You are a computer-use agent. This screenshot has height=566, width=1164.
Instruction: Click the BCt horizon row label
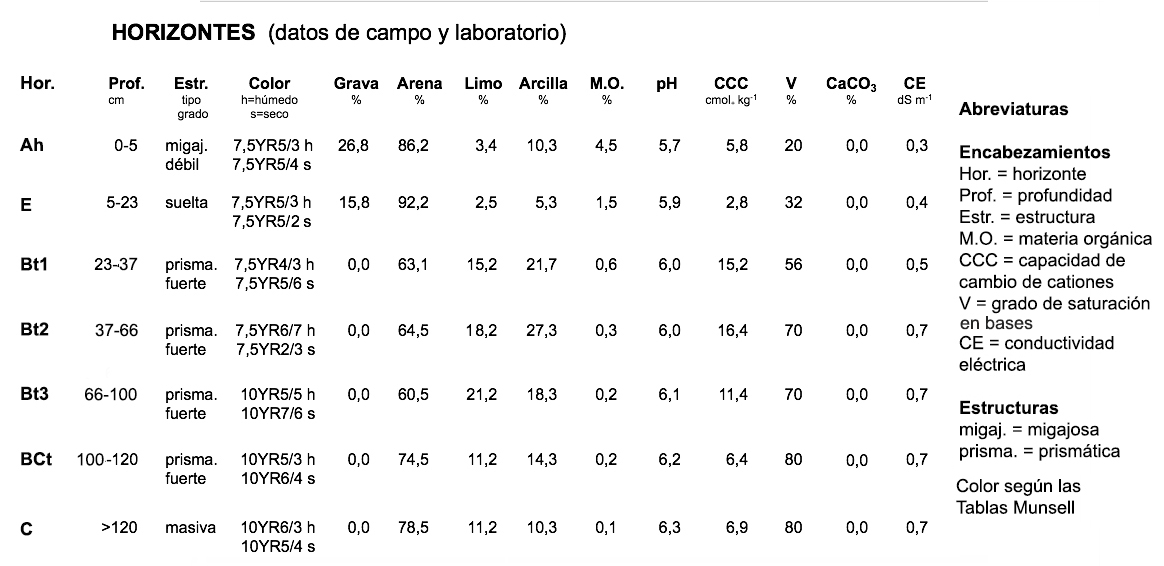coord(36,460)
